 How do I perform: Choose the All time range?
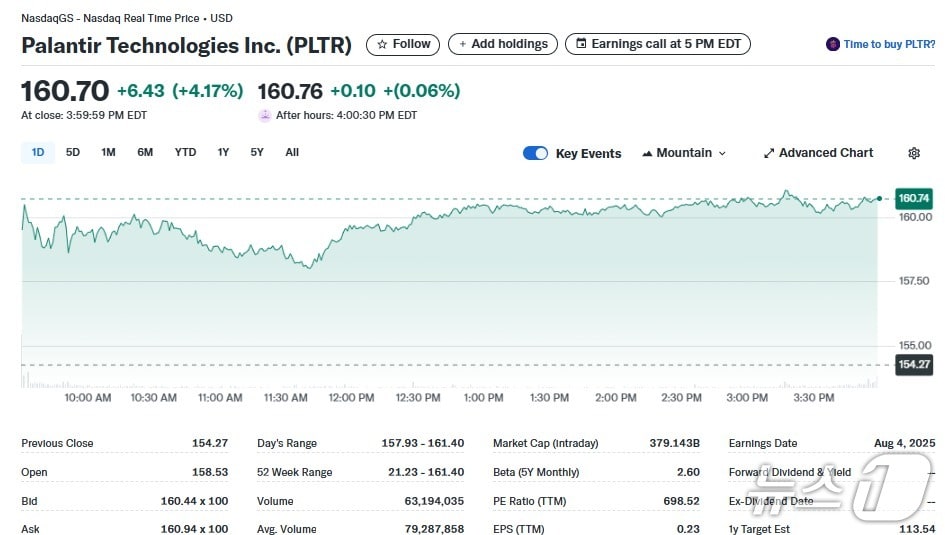(x=292, y=152)
